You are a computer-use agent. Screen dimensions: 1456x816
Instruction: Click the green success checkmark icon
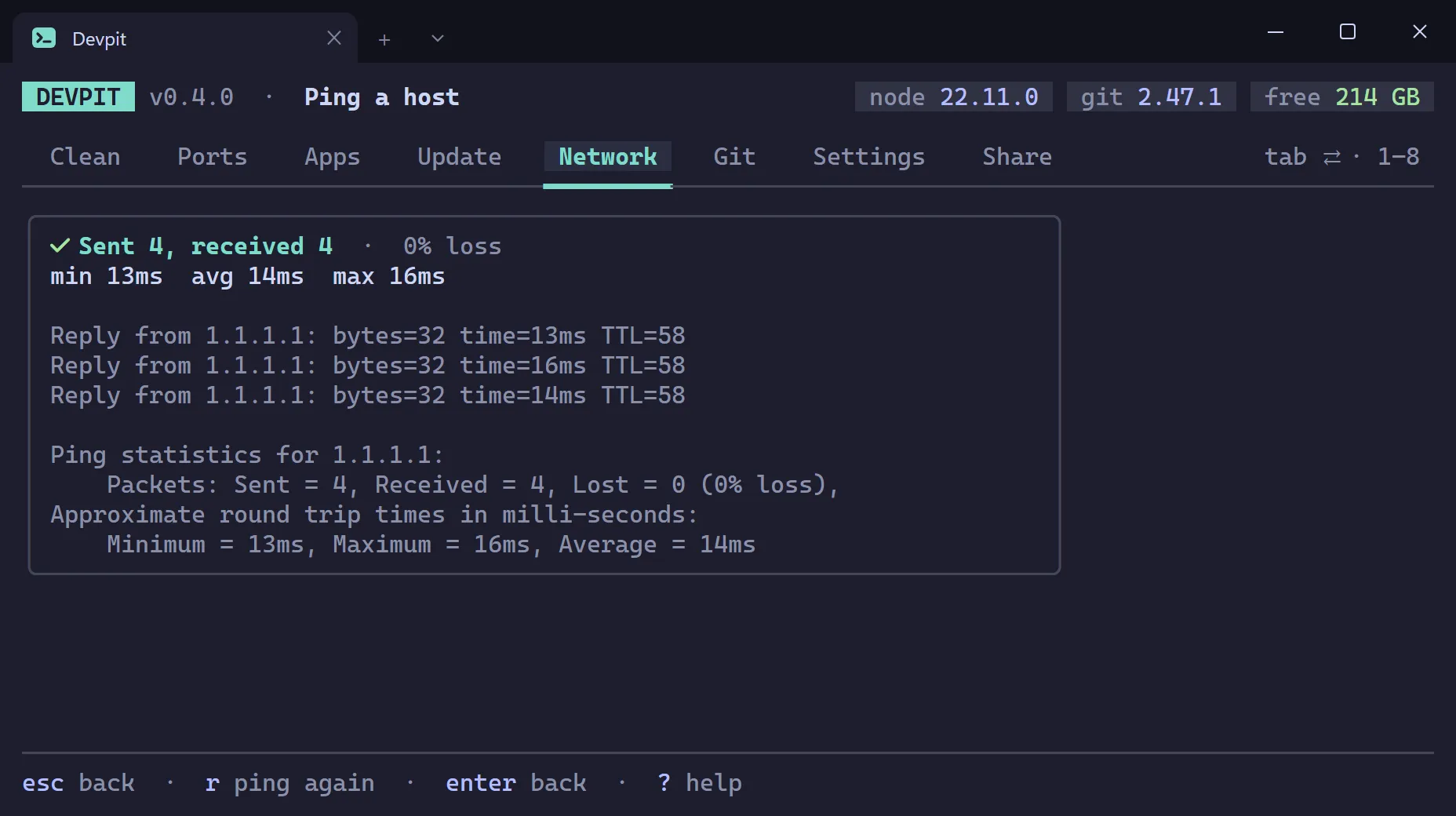tap(60, 246)
